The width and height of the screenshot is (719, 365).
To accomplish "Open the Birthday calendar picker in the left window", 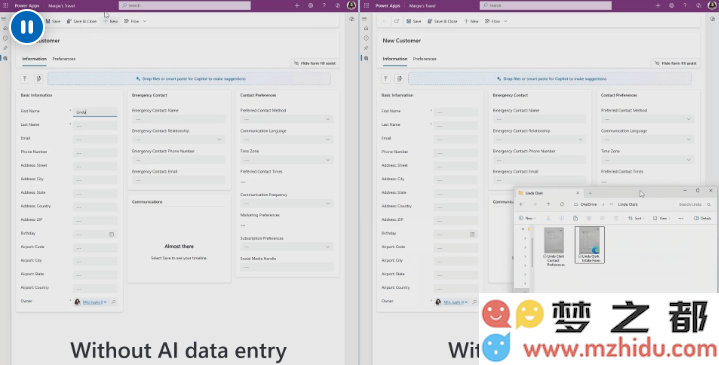I will pos(111,234).
